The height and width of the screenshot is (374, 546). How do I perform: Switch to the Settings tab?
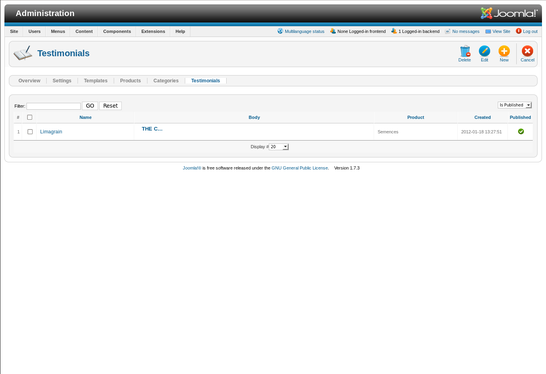[62, 80]
